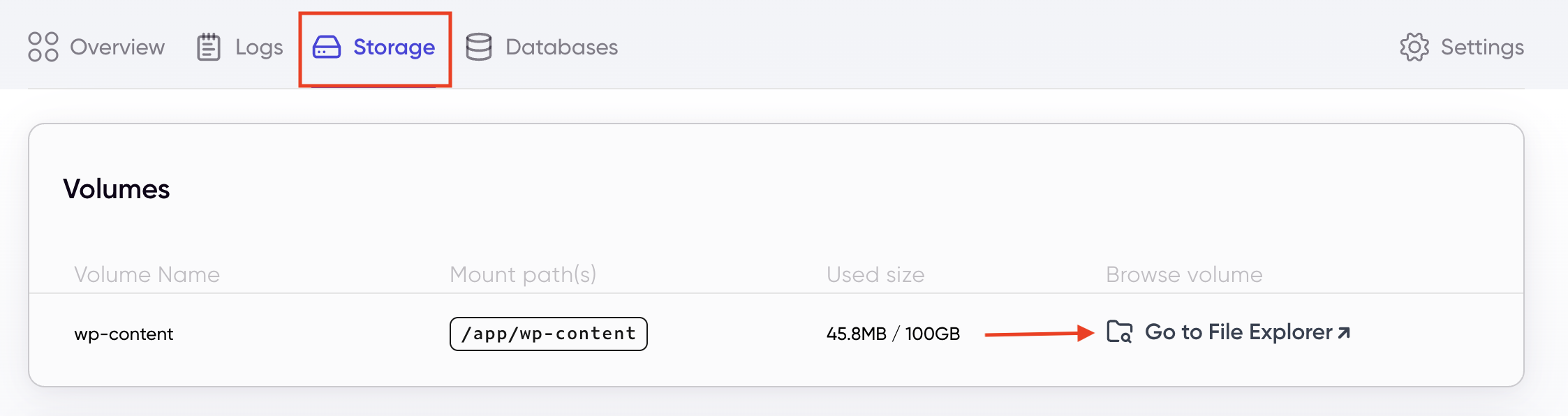The height and width of the screenshot is (416, 1568).
Task: Click the /app/wp-content mount path chip
Action: (x=549, y=334)
